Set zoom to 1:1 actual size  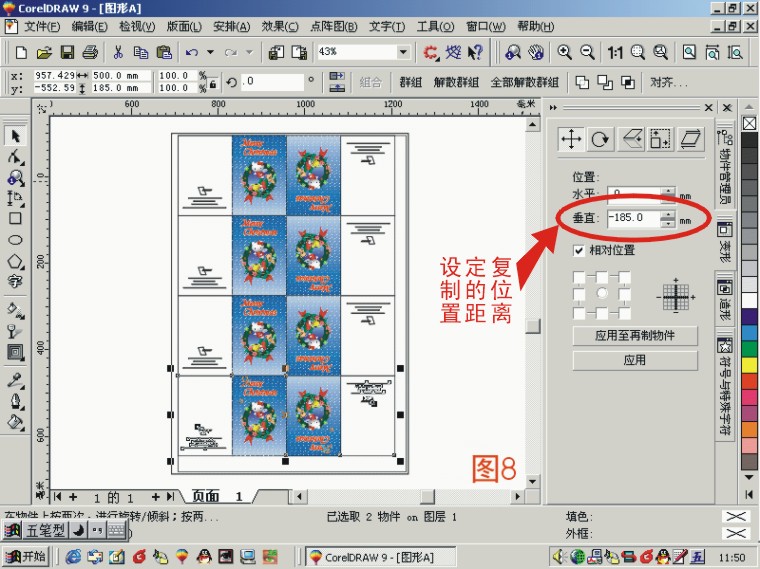coord(615,52)
